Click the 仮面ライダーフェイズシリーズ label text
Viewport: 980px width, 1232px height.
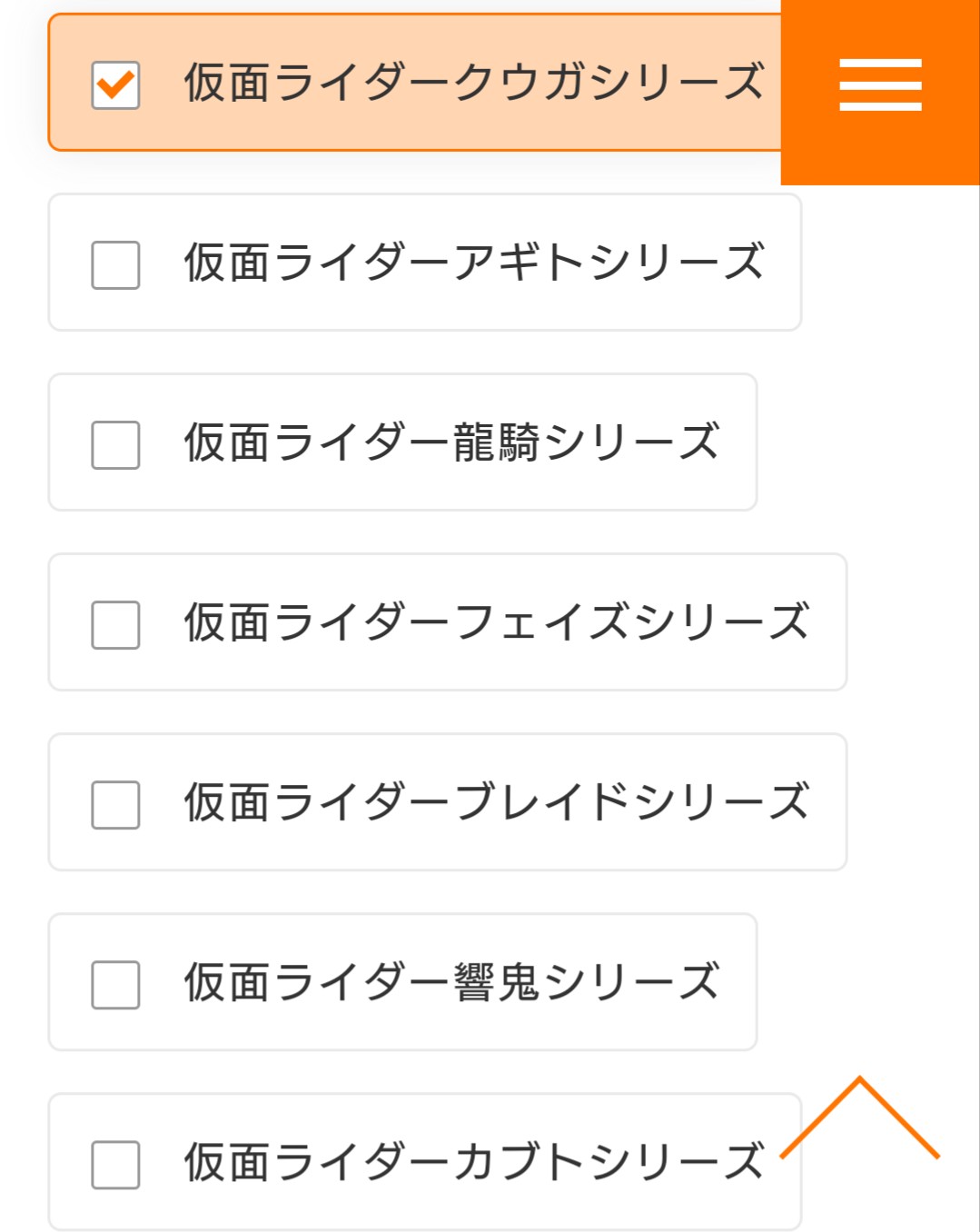pyautogui.click(x=495, y=622)
